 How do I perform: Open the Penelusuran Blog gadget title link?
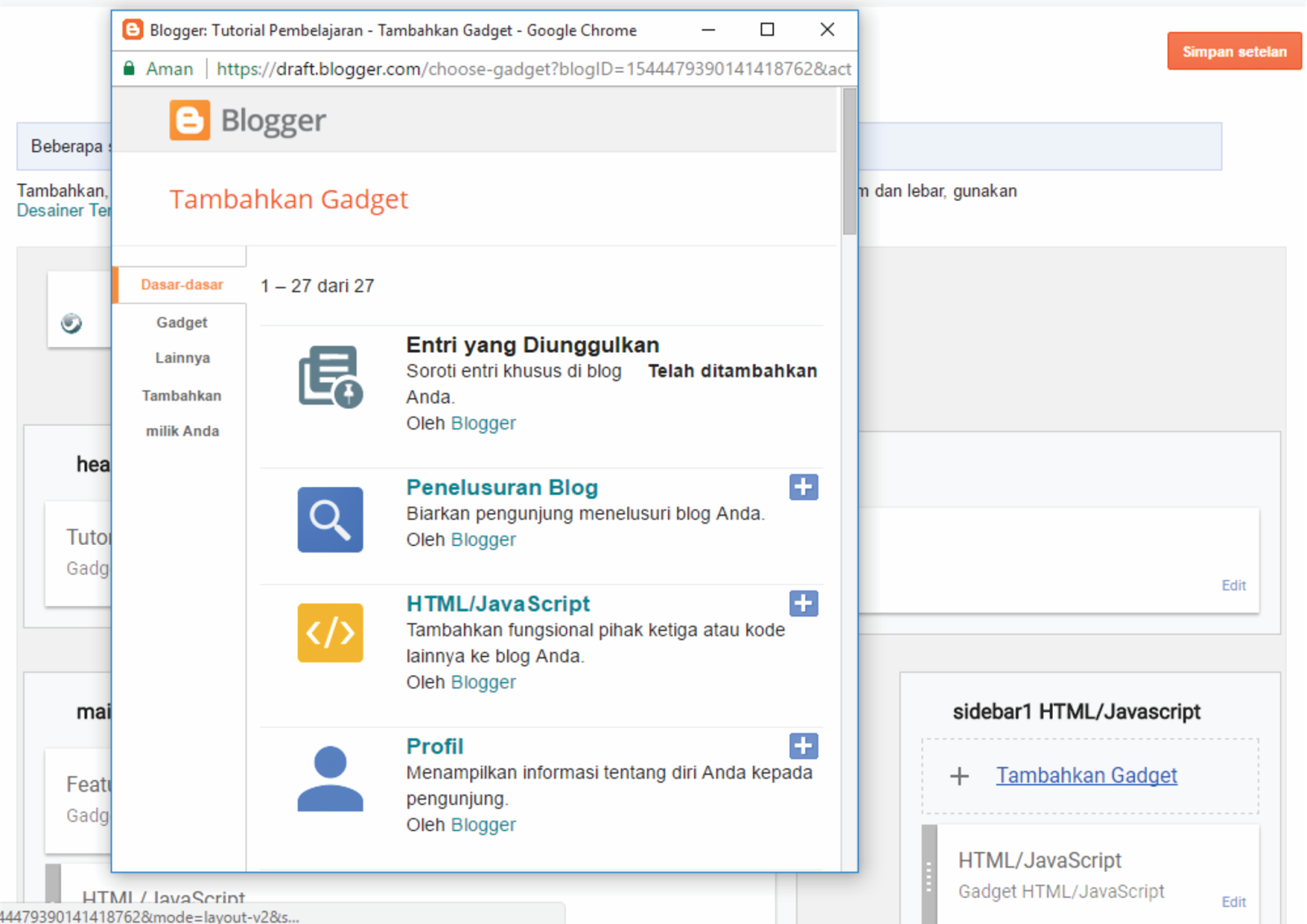pos(502,488)
